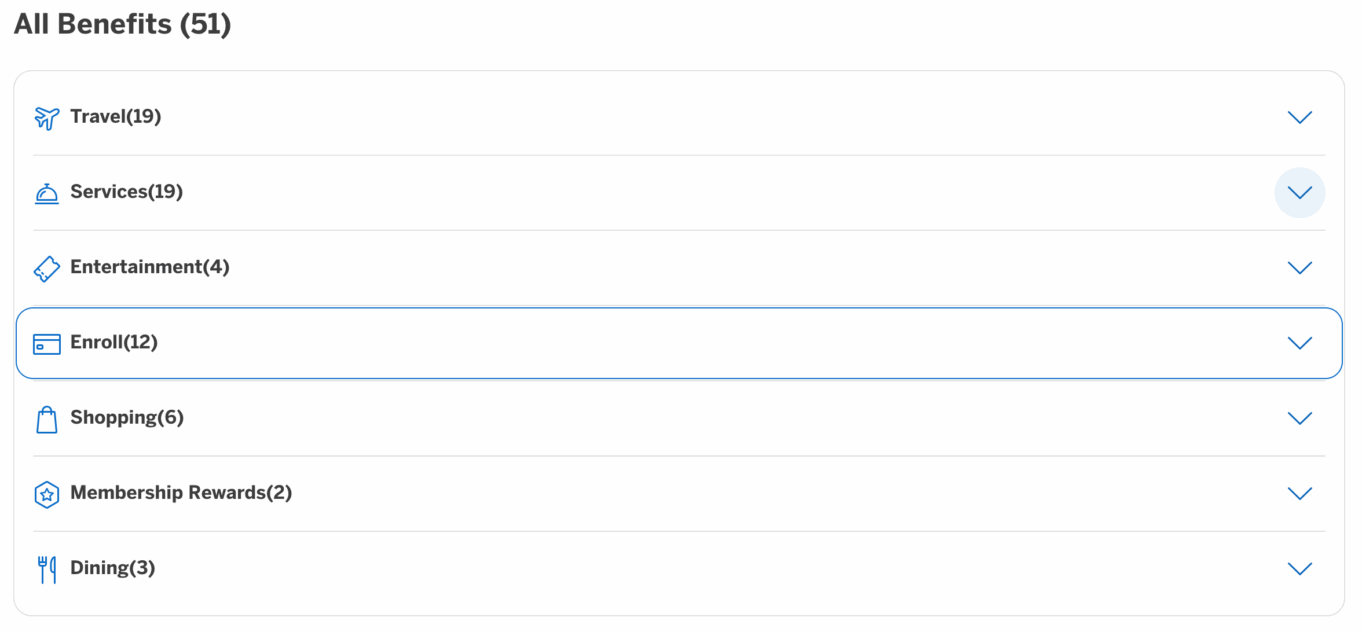Open the Enroll(12) label
The height and width of the screenshot is (632, 1362).
click(x=114, y=342)
